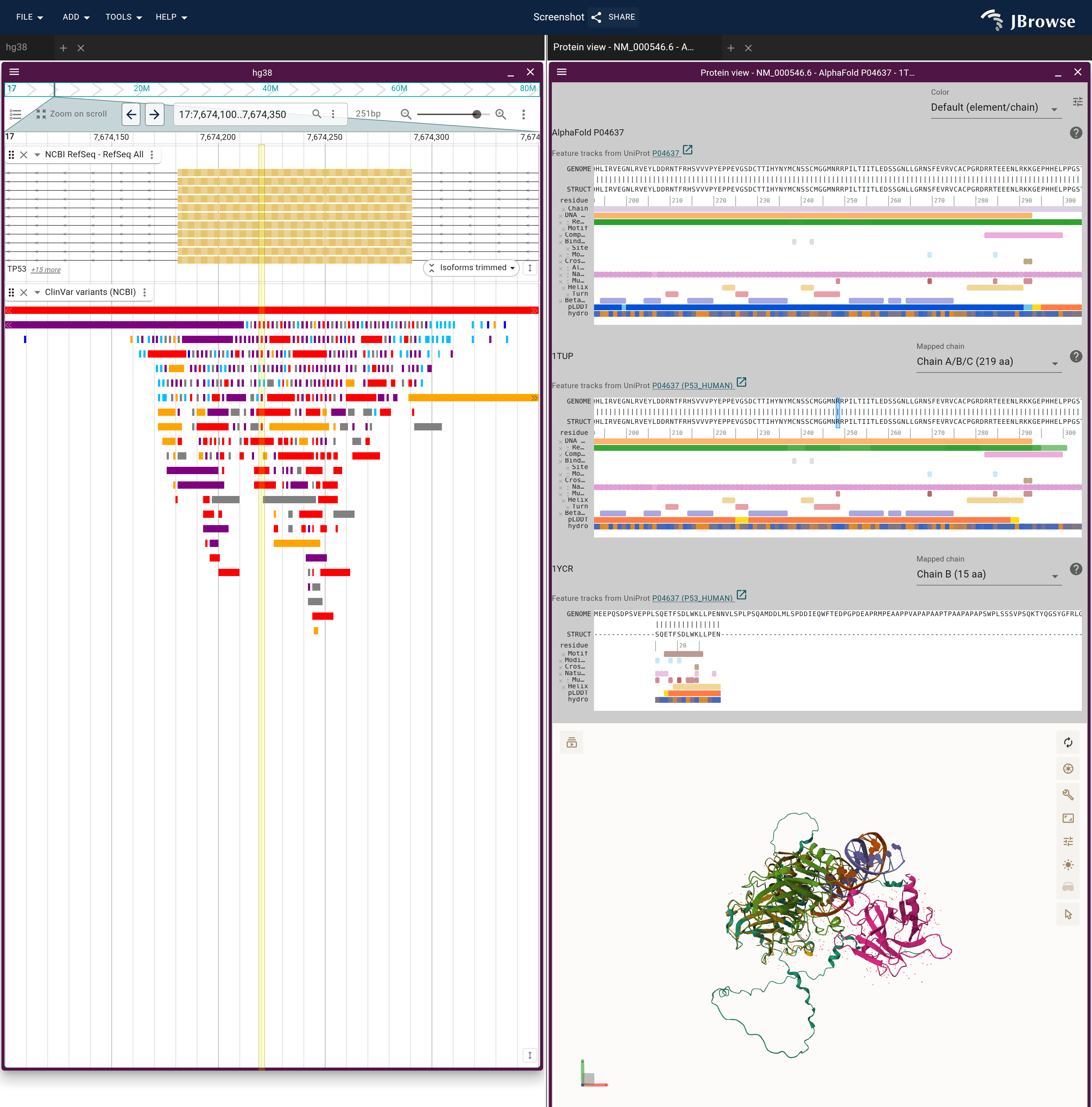Hide the Helix row in the 1TUP tracks

click(x=563, y=501)
